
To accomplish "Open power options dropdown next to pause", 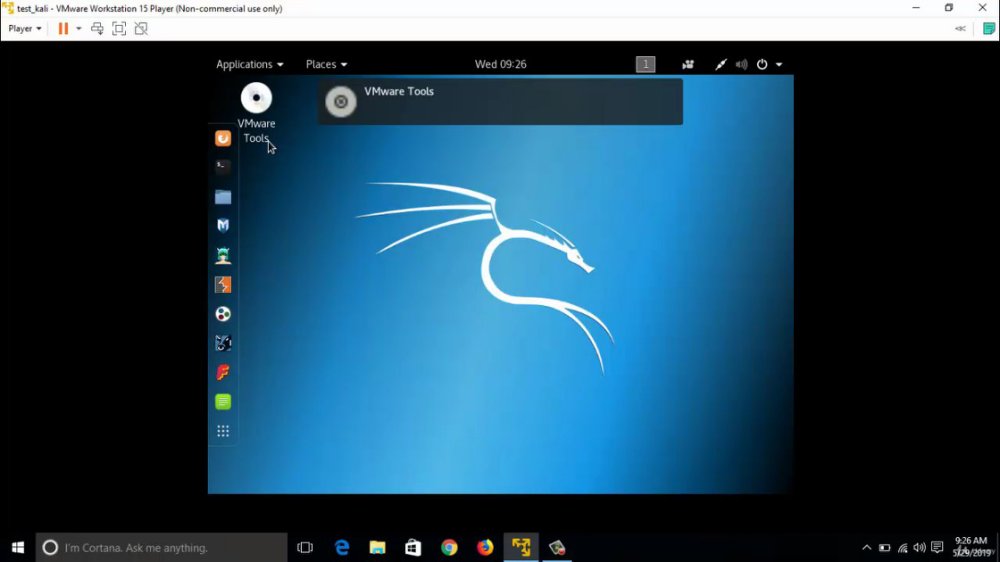I will pos(78,29).
